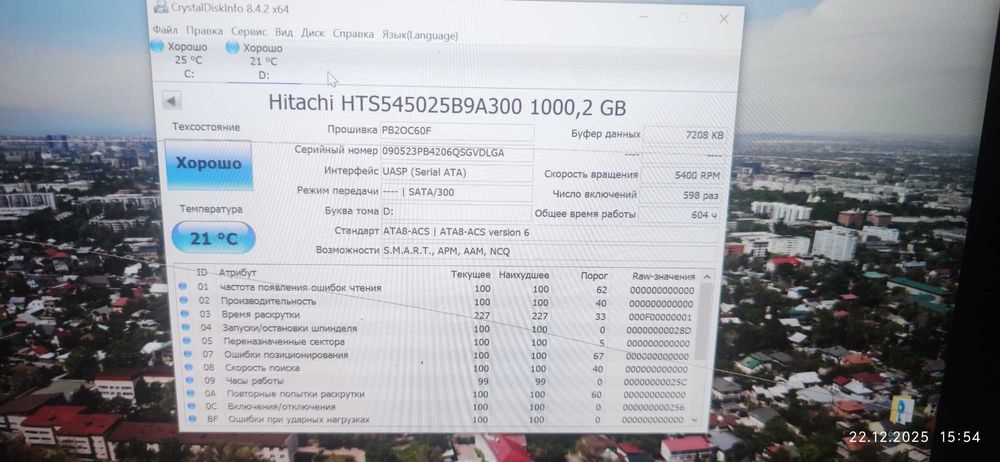The width and height of the screenshot is (1000, 462).
Task: Select attribute 'Скорость поиска'
Action: 262,368
